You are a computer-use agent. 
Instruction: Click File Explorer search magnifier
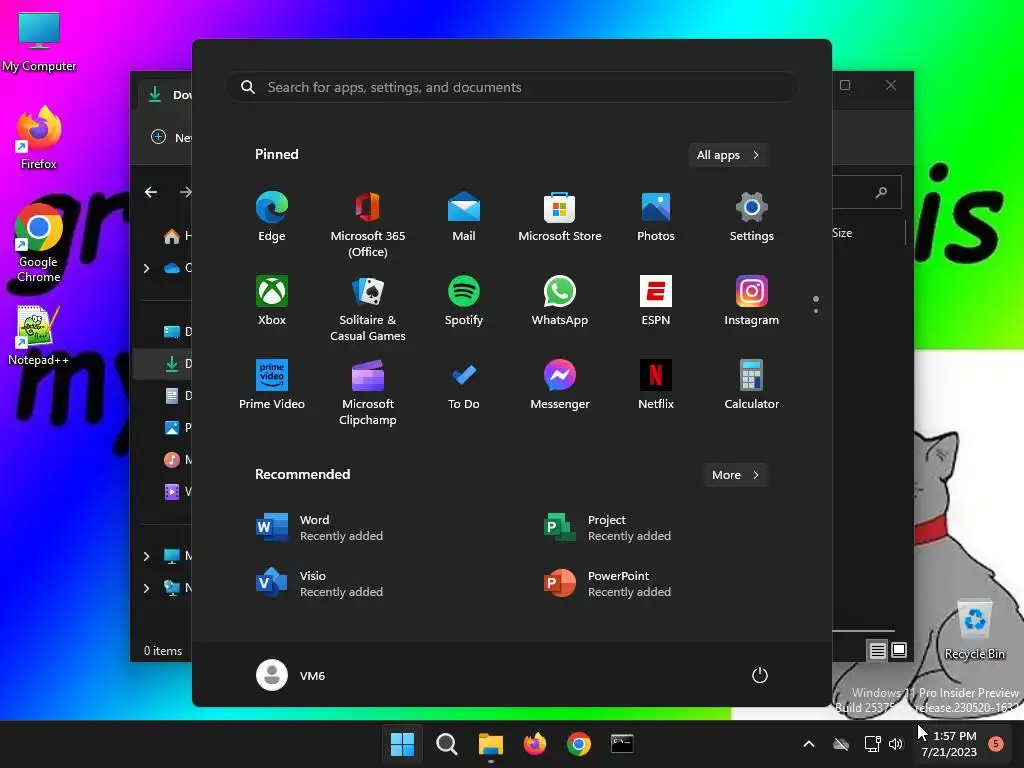882,192
